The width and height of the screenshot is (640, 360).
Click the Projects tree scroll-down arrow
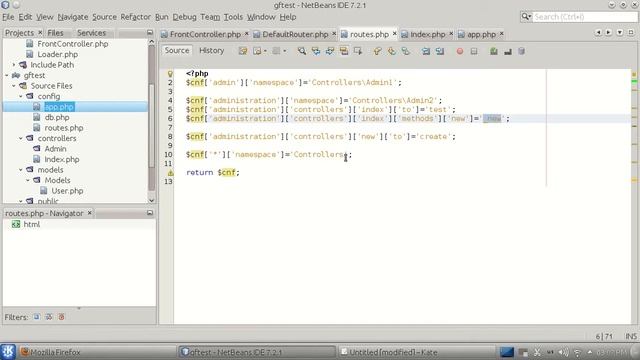point(151,200)
